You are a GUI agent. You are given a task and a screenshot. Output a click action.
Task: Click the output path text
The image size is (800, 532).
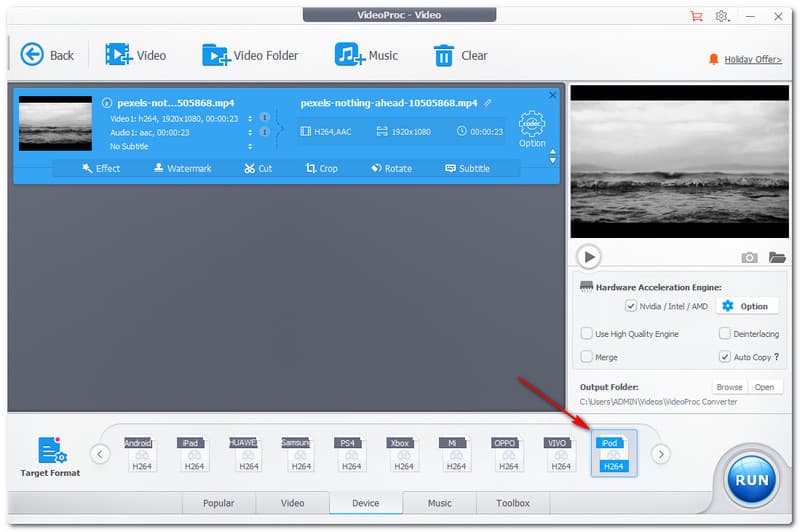click(658, 402)
